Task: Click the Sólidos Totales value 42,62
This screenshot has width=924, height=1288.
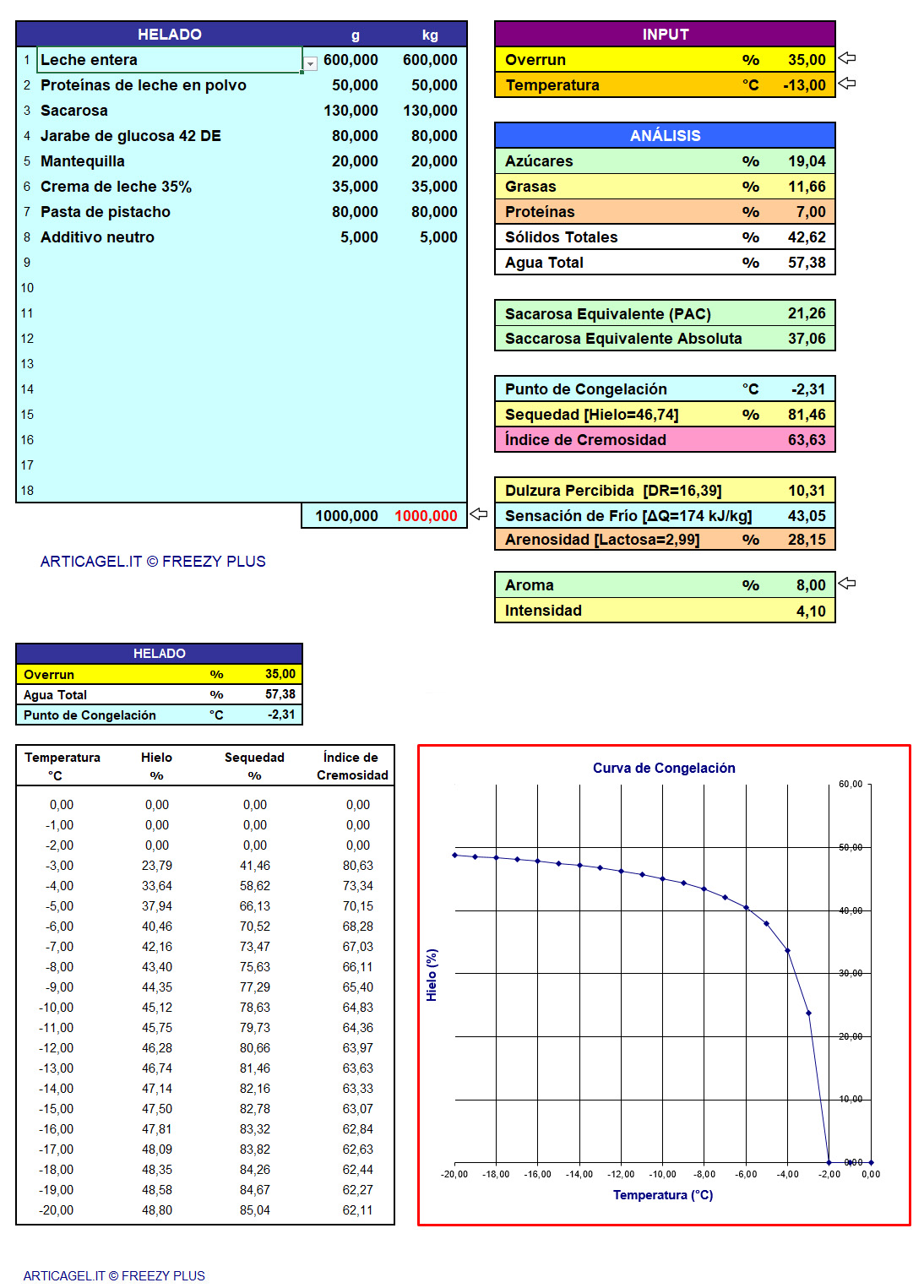Action: 807,237
